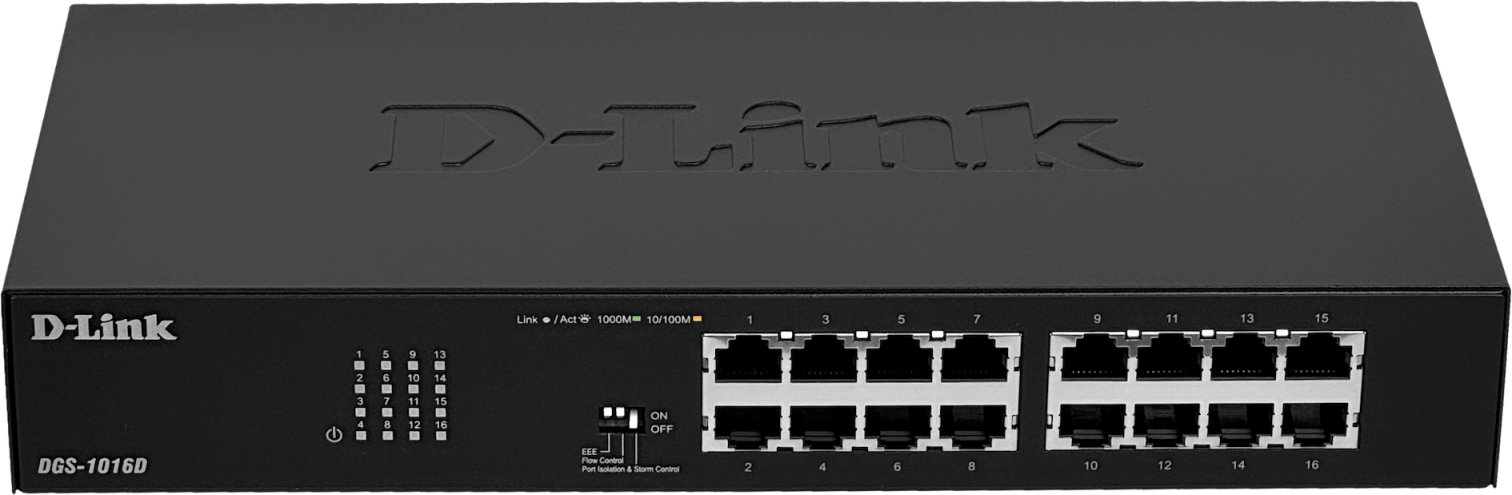Select Ethernet port 14
1512x495 pixels.
tap(1241, 427)
